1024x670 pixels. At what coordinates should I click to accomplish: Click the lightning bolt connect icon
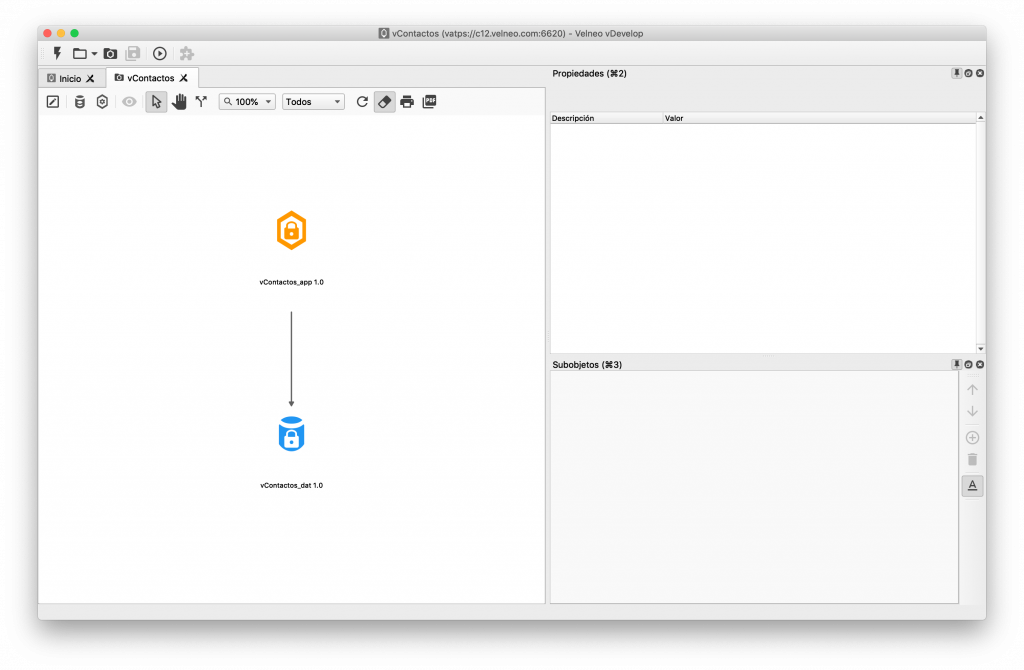coord(57,54)
